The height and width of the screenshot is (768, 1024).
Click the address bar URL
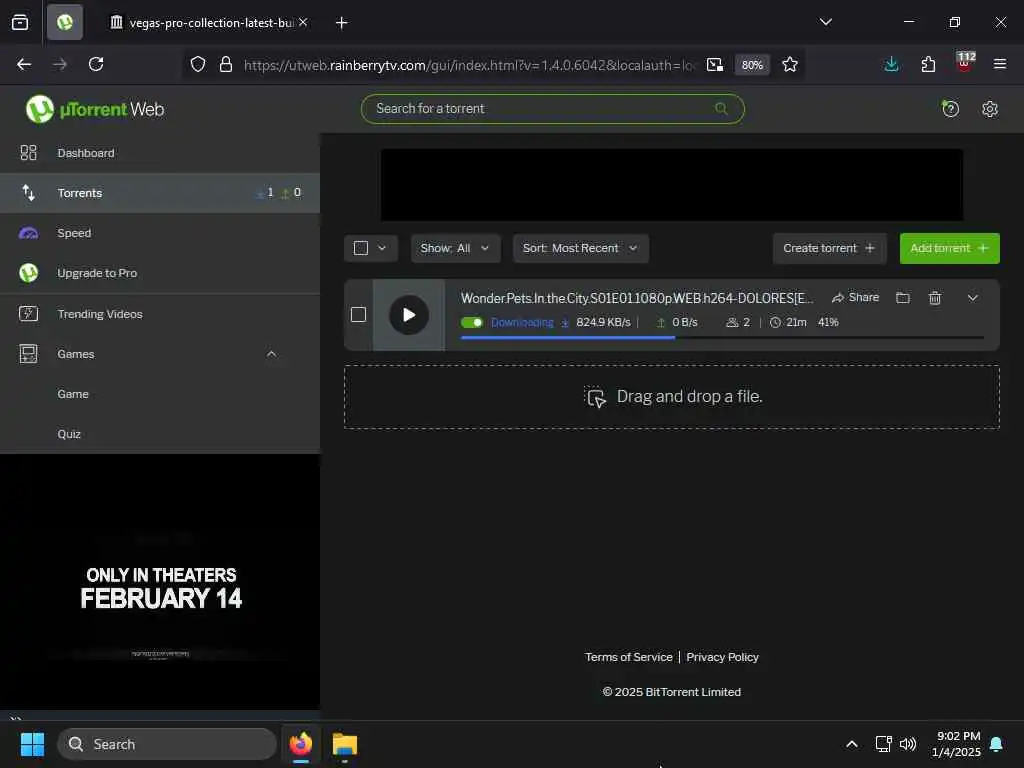468,65
